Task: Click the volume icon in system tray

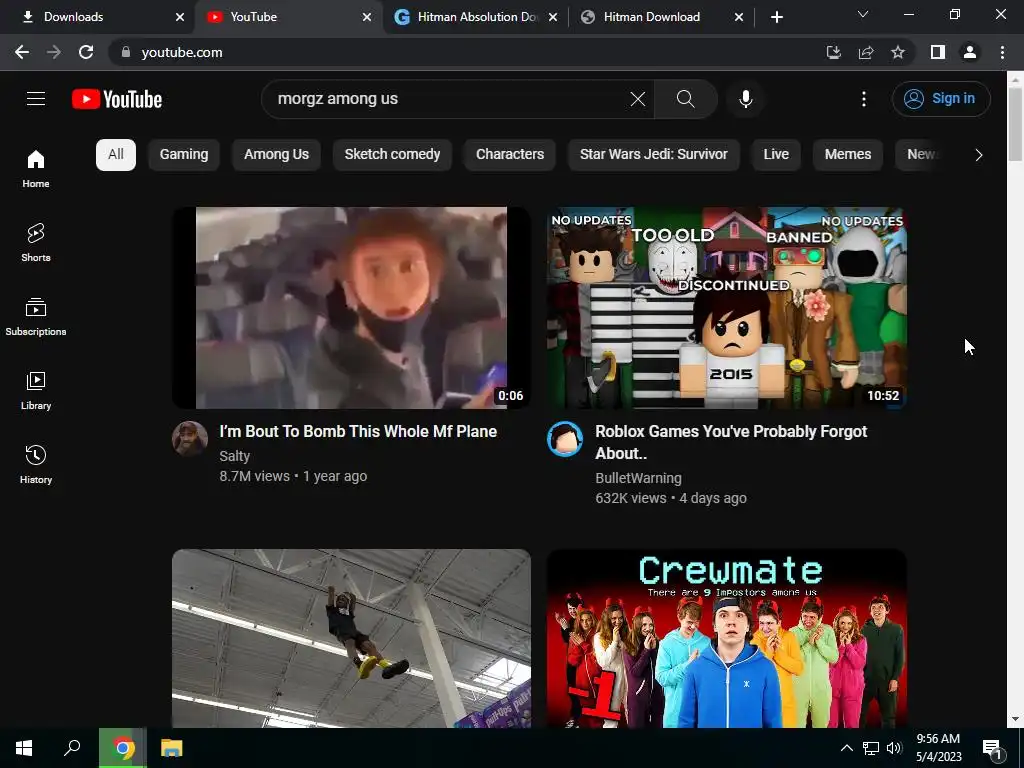Action: click(894, 748)
